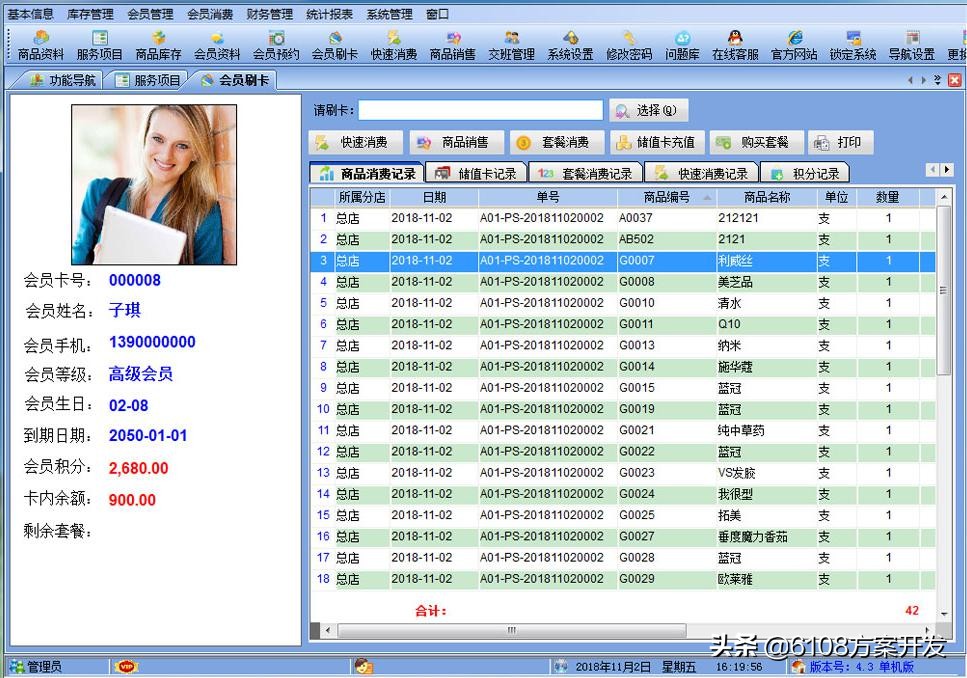This screenshot has width=967, height=678.
Task: Open 会员预约 from the toolbar
Action: pos(276,45)
